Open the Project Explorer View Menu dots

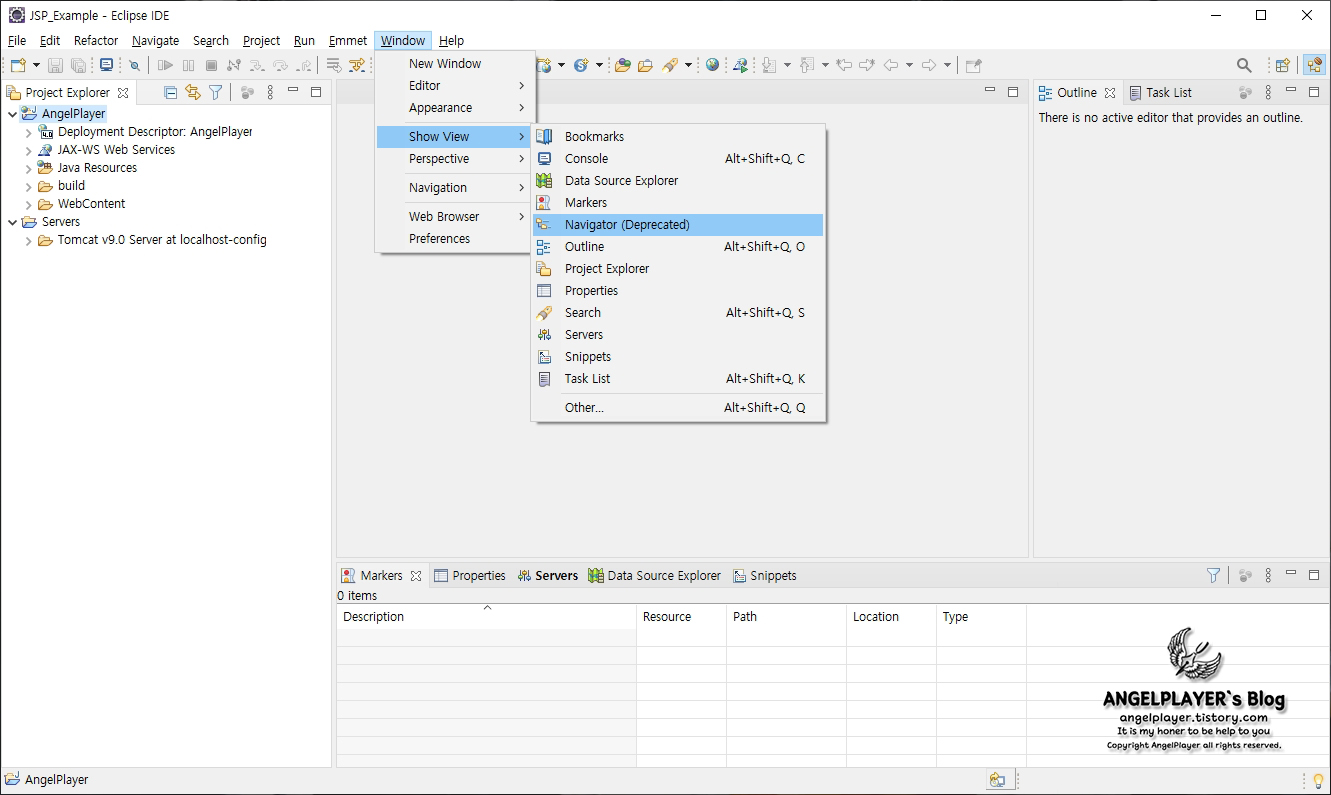[x=270, y=92]
